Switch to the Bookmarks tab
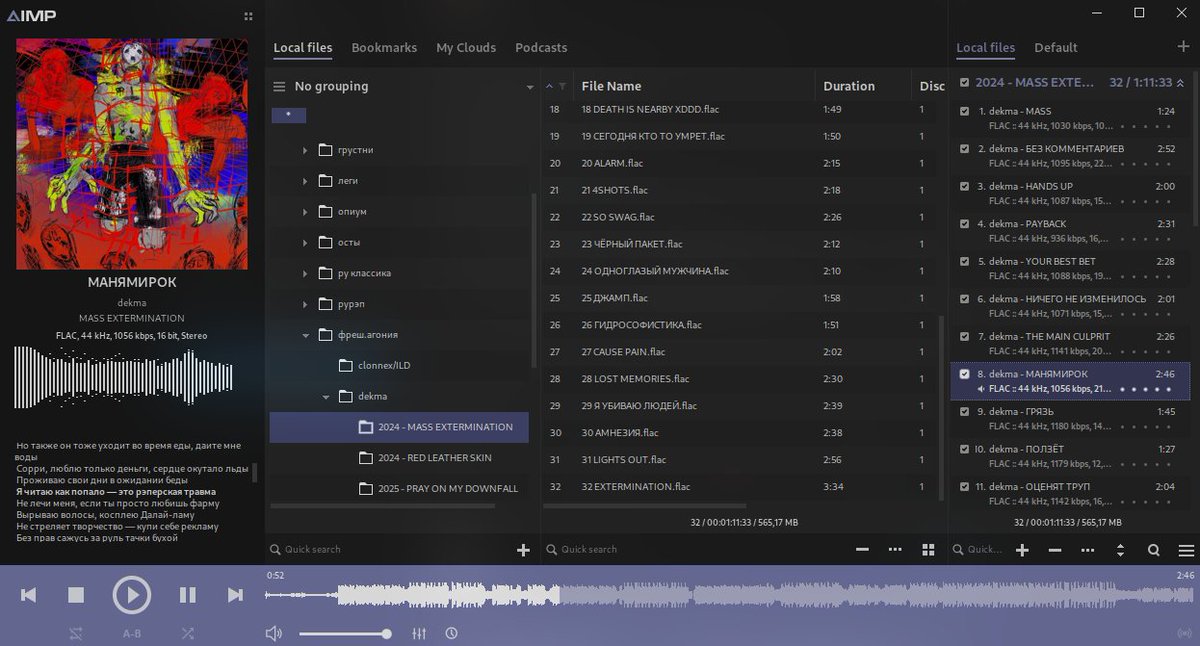1200x646 pixels. (x=384, y=47)
